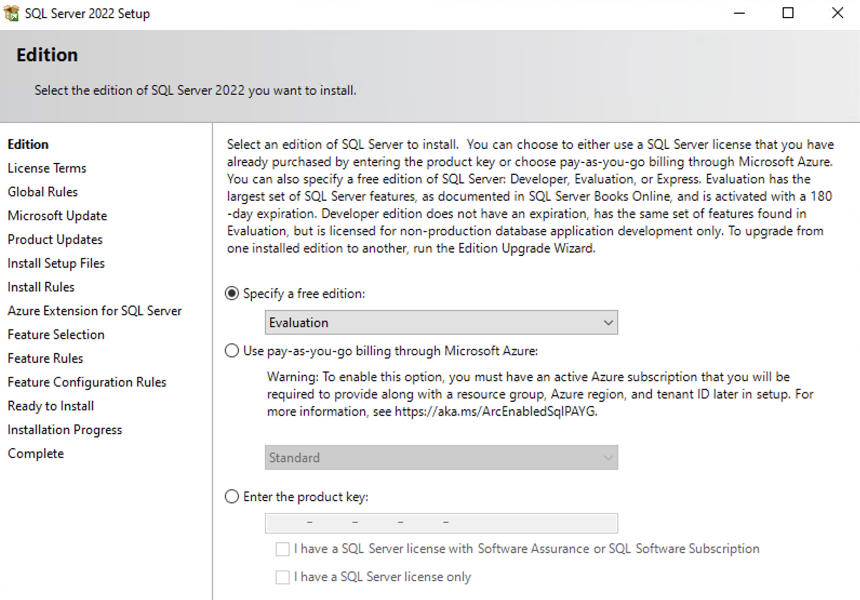Select Ready to Install step
The width and height of the screenshot is (860, 600).
[50, 406]
